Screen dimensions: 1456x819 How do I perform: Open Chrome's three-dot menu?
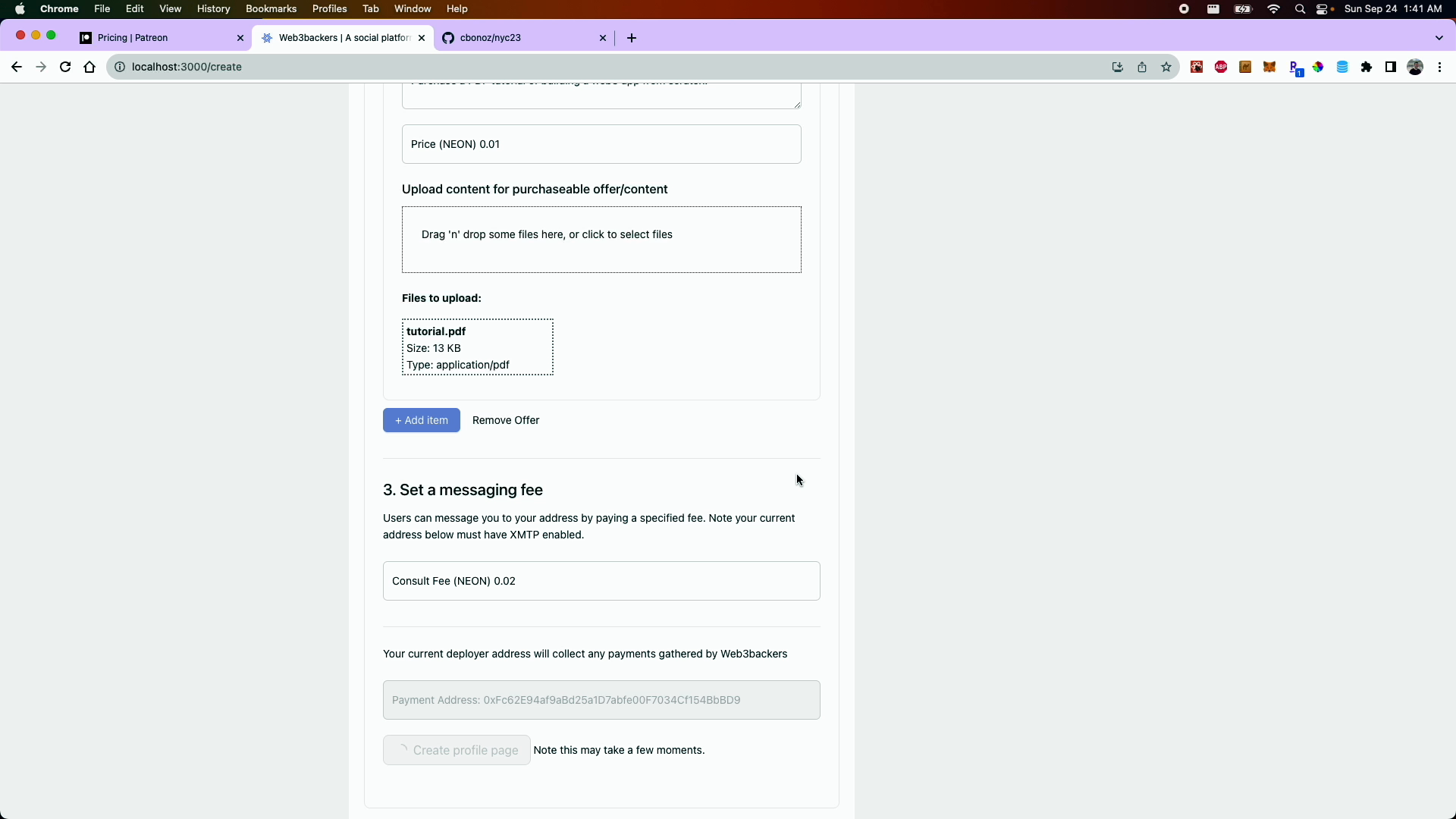[x=1439, y=67]
